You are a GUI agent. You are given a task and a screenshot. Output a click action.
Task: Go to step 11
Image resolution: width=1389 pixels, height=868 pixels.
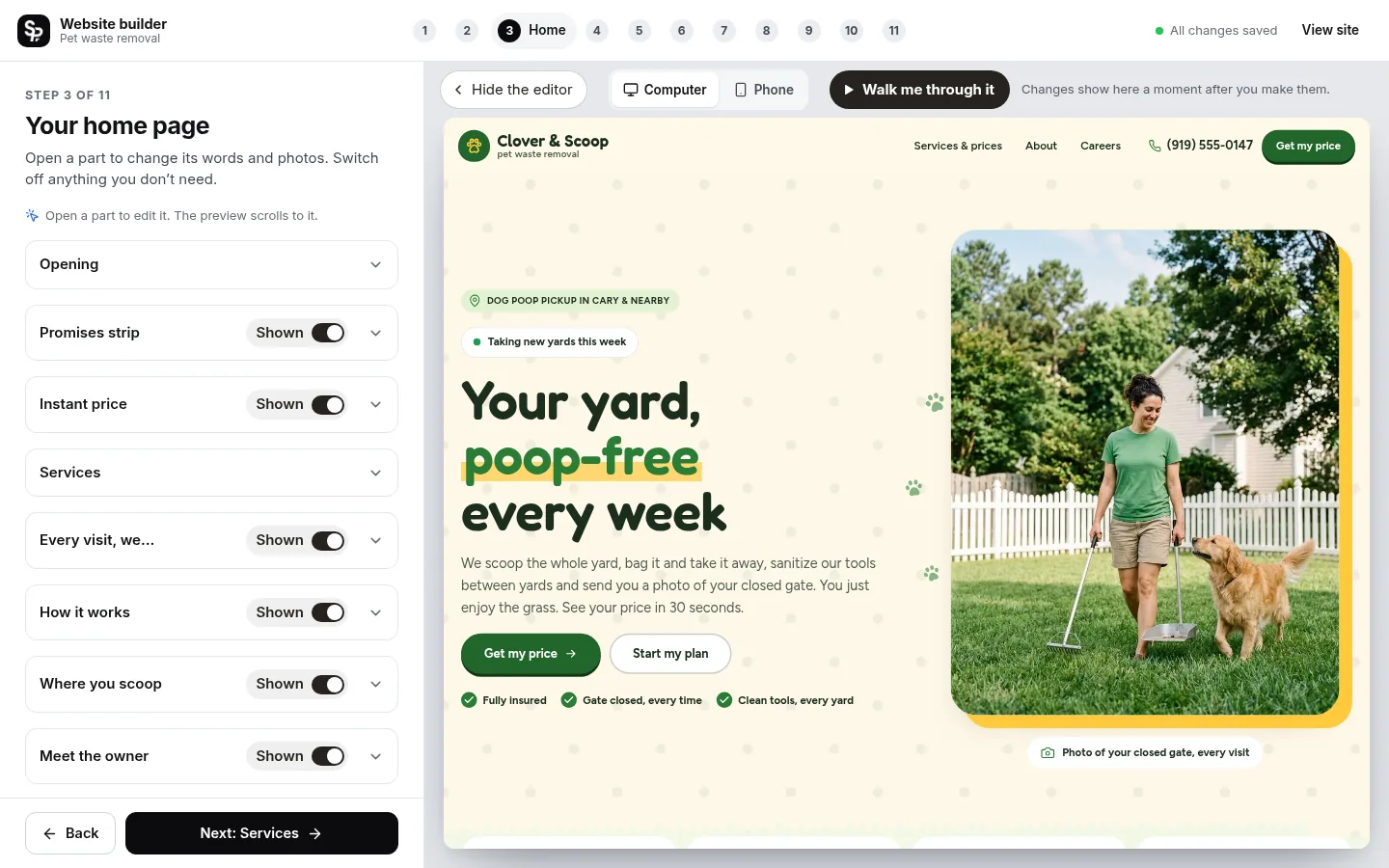tap(894, 31)
